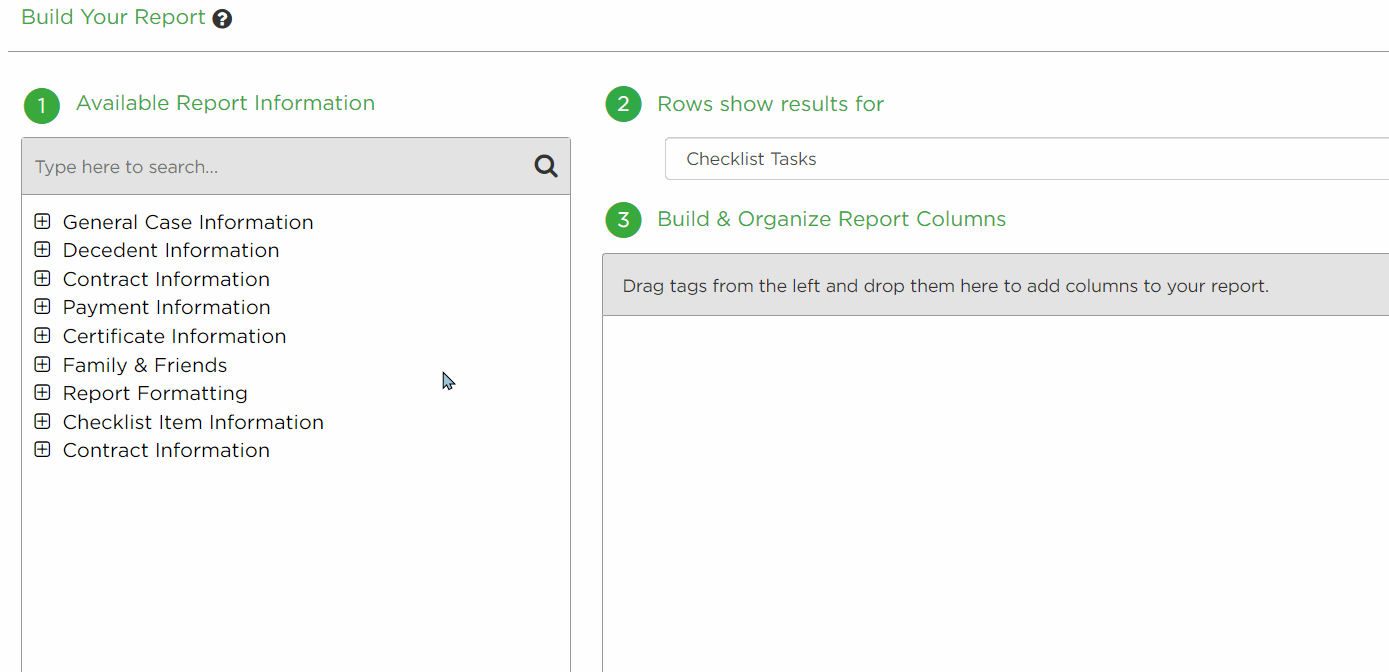Click the plus icon beside Report Formatting
Screen dimensions: 1389x672
click(x=42, y=392)
